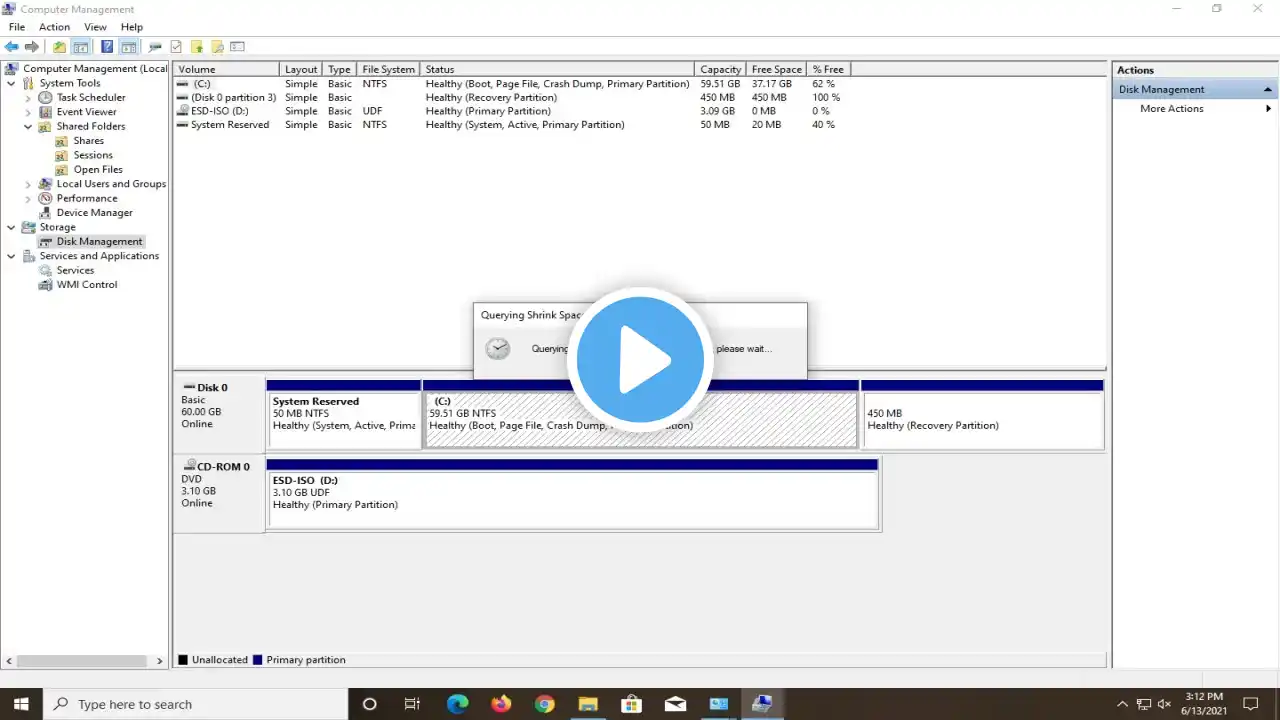Toggle Show/Hide Console Tree toolbar icon
The width and height of the screenshot is (1280, 720).
pos(80,47)
